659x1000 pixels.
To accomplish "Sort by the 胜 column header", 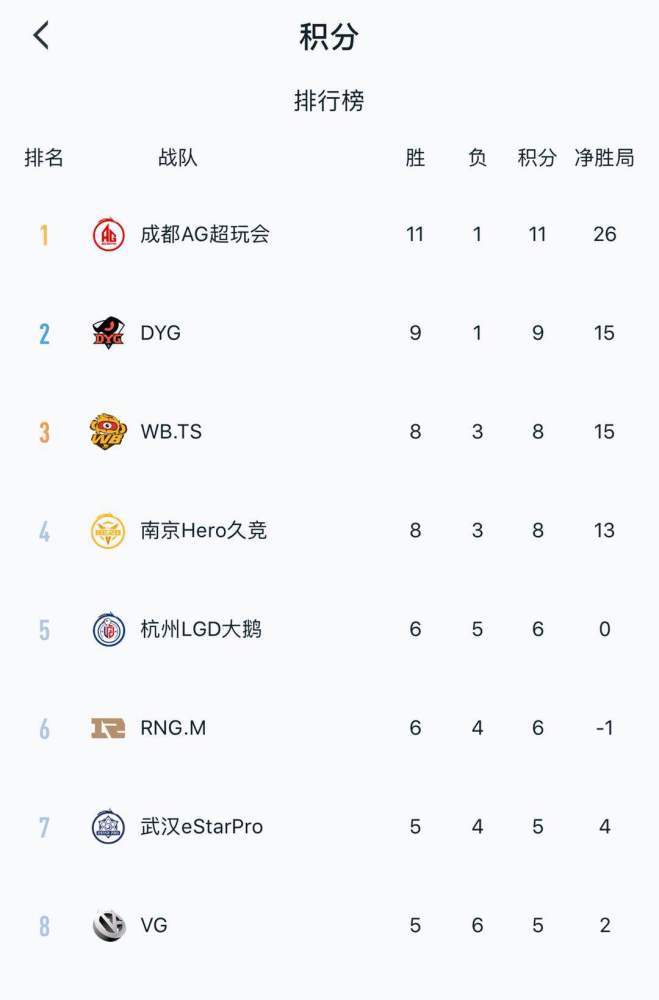I will click(x=415, y=157).
